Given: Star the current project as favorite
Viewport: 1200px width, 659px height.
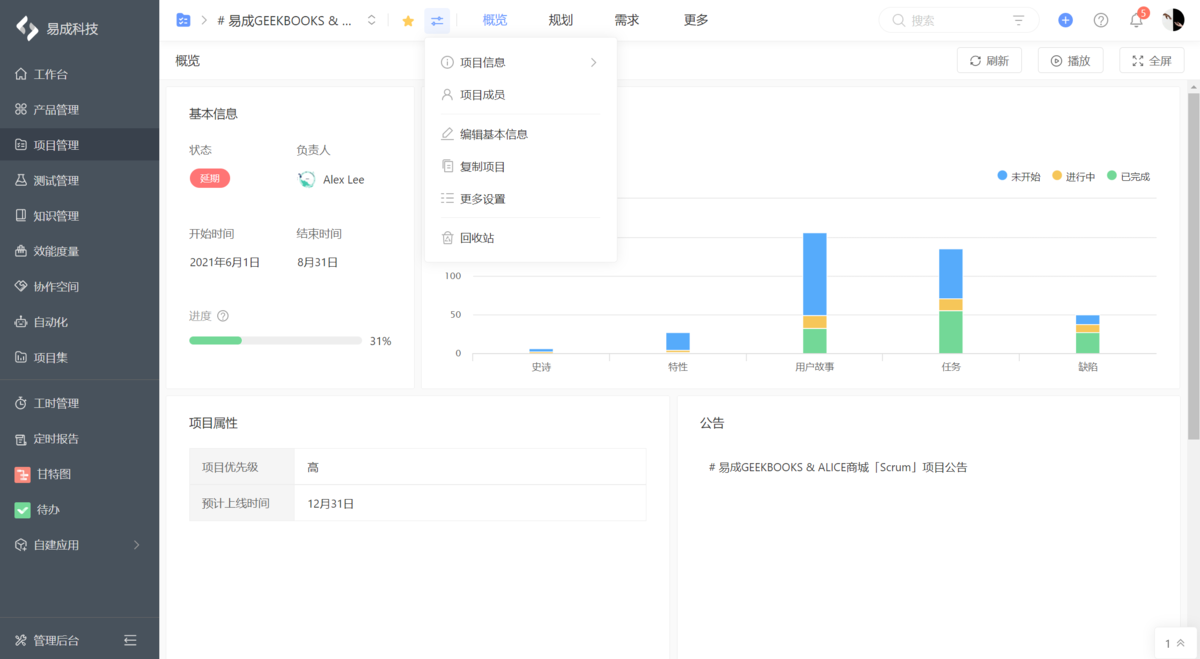Looking at the screenshot, I should (407, 19).
